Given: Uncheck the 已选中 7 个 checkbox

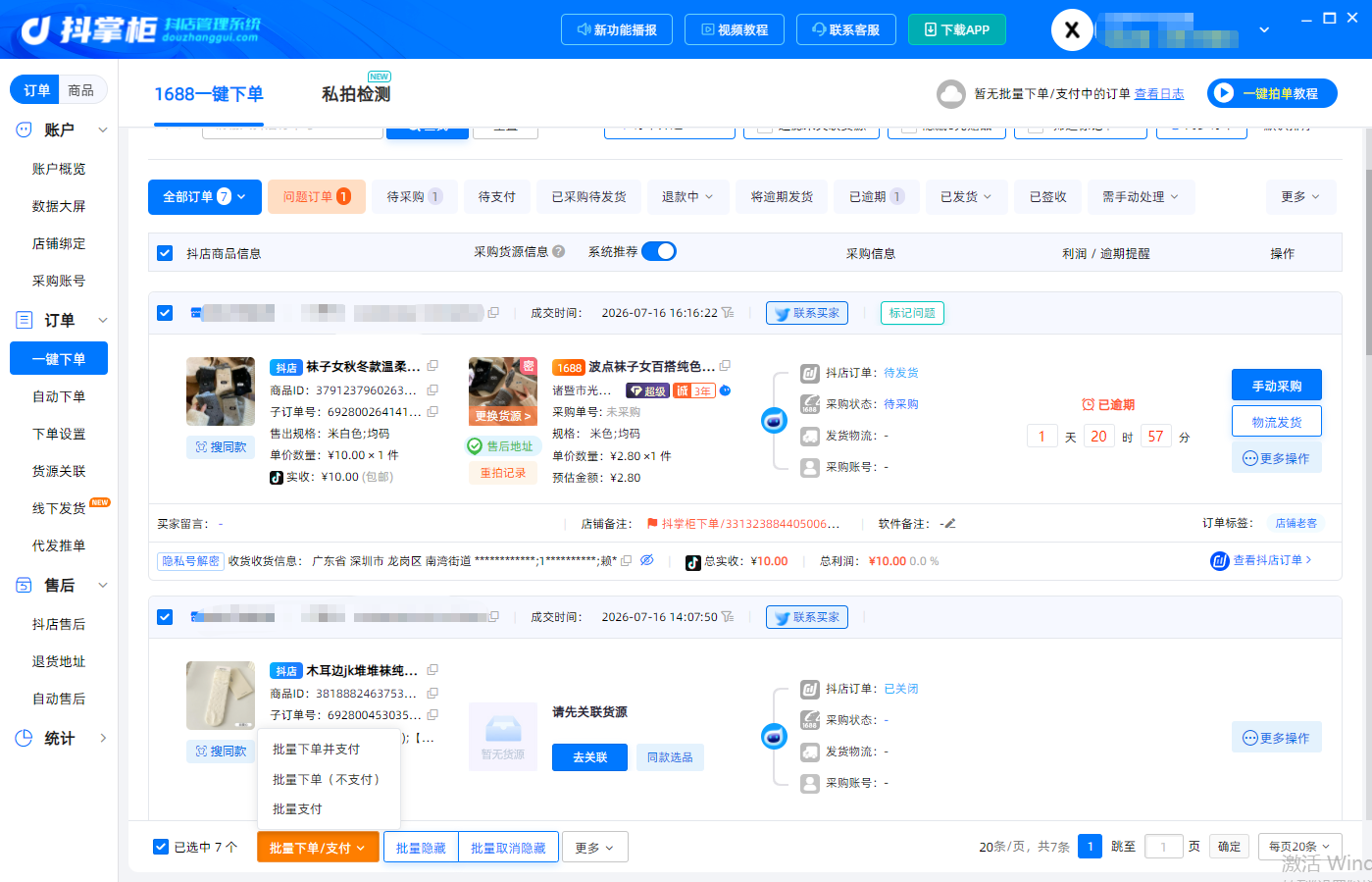Looking at the screenshot, I should click(x=161, y=847).
